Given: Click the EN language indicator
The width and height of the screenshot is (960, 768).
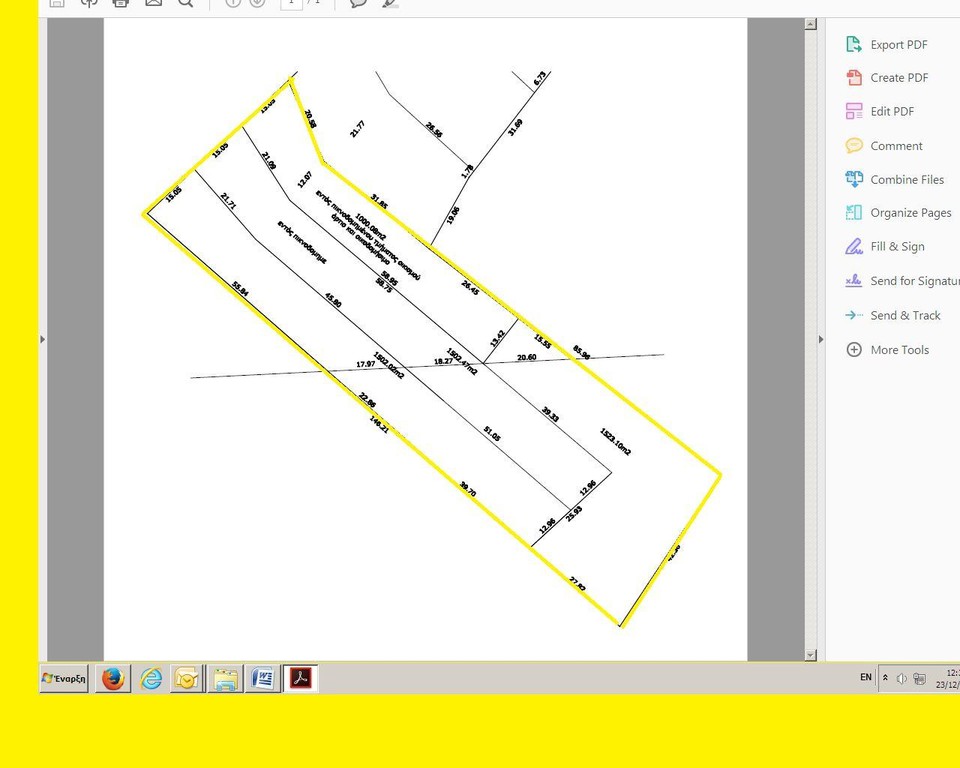Looking at the screenshot, I should (866, 677).
